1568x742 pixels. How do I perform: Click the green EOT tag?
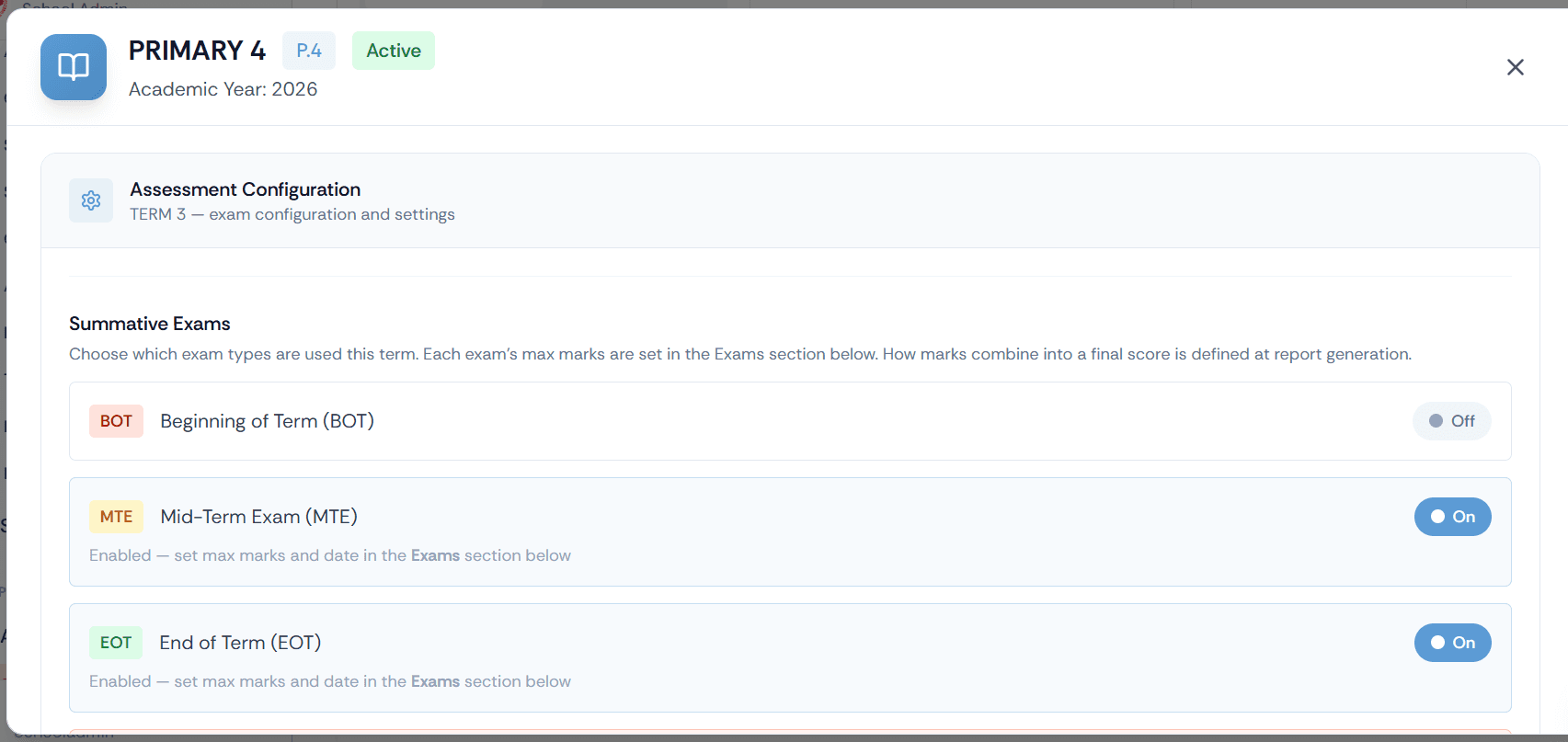116,643
